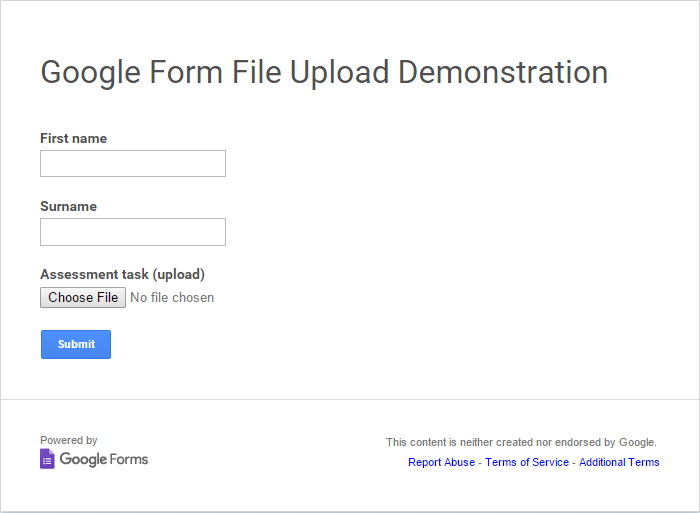Open the Additional Terms link
Screen dimensions: 700x513
(x=619, y=462)
